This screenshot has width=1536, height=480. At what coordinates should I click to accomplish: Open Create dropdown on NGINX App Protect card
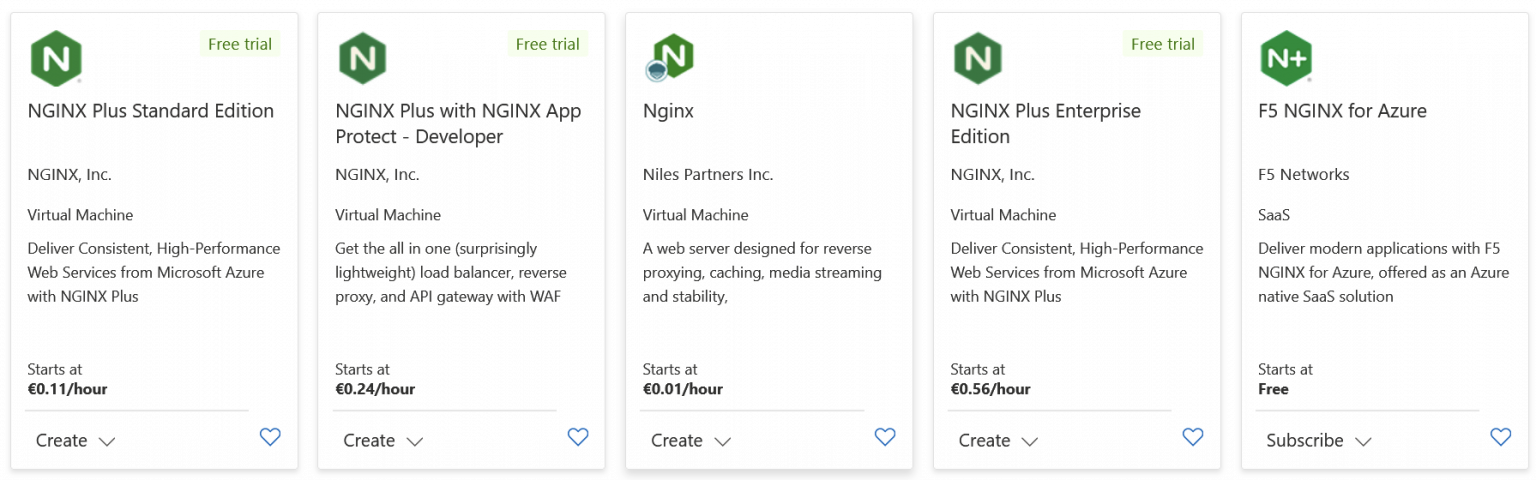coord(384,440)
